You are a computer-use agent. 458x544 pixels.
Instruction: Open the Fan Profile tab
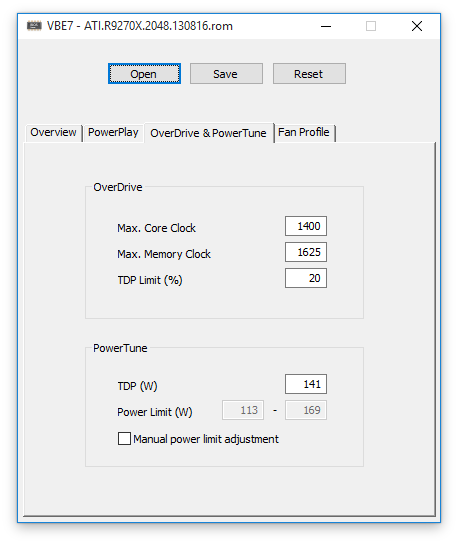coord(304,133)
